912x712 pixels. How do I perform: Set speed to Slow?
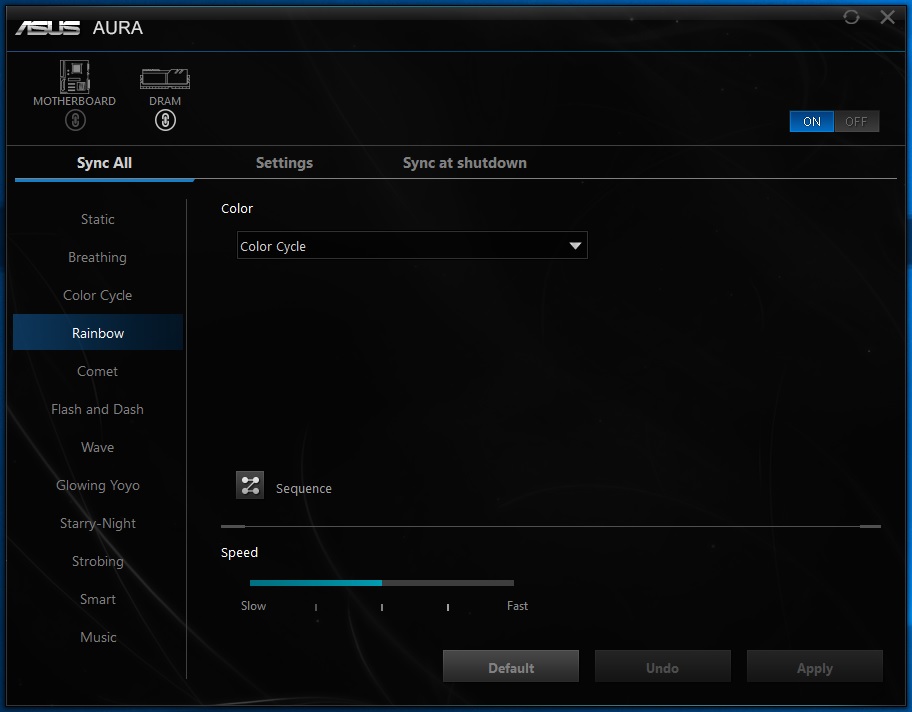[x=253, y=606]
